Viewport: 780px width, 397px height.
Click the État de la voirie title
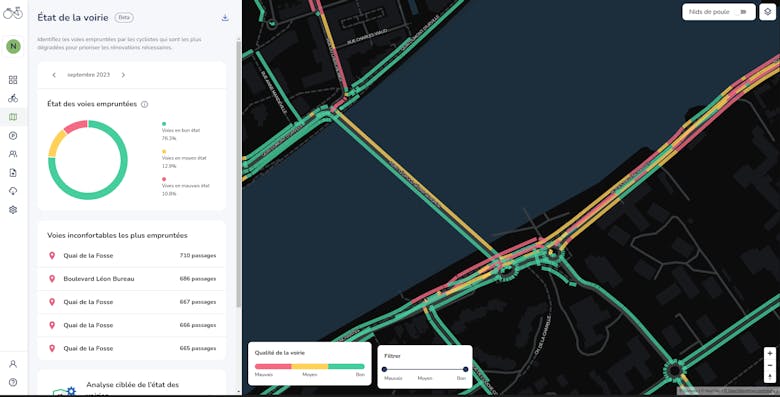[73, 17]
